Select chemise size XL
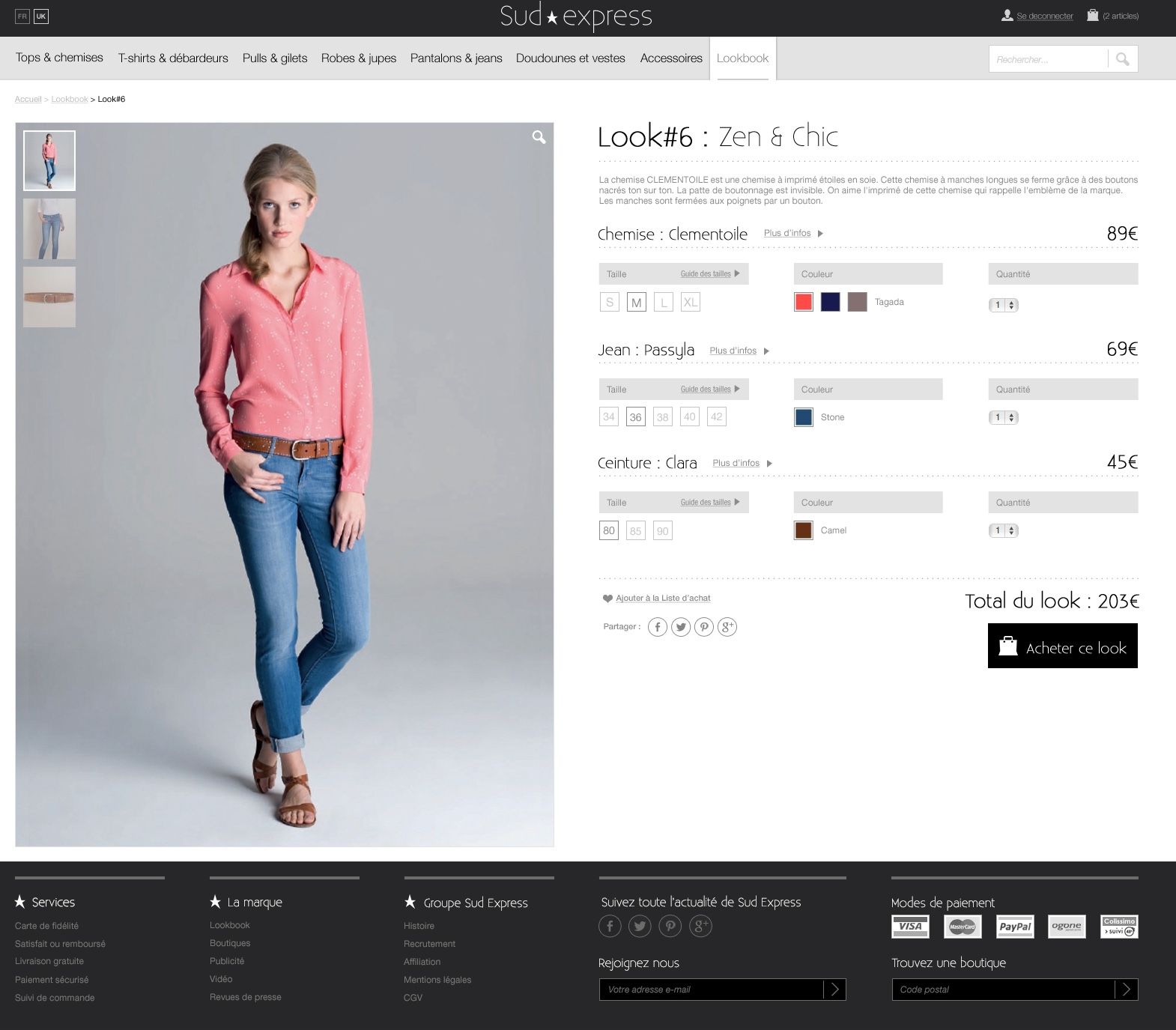This screenshot has height=1030, width=1176. 691,302
